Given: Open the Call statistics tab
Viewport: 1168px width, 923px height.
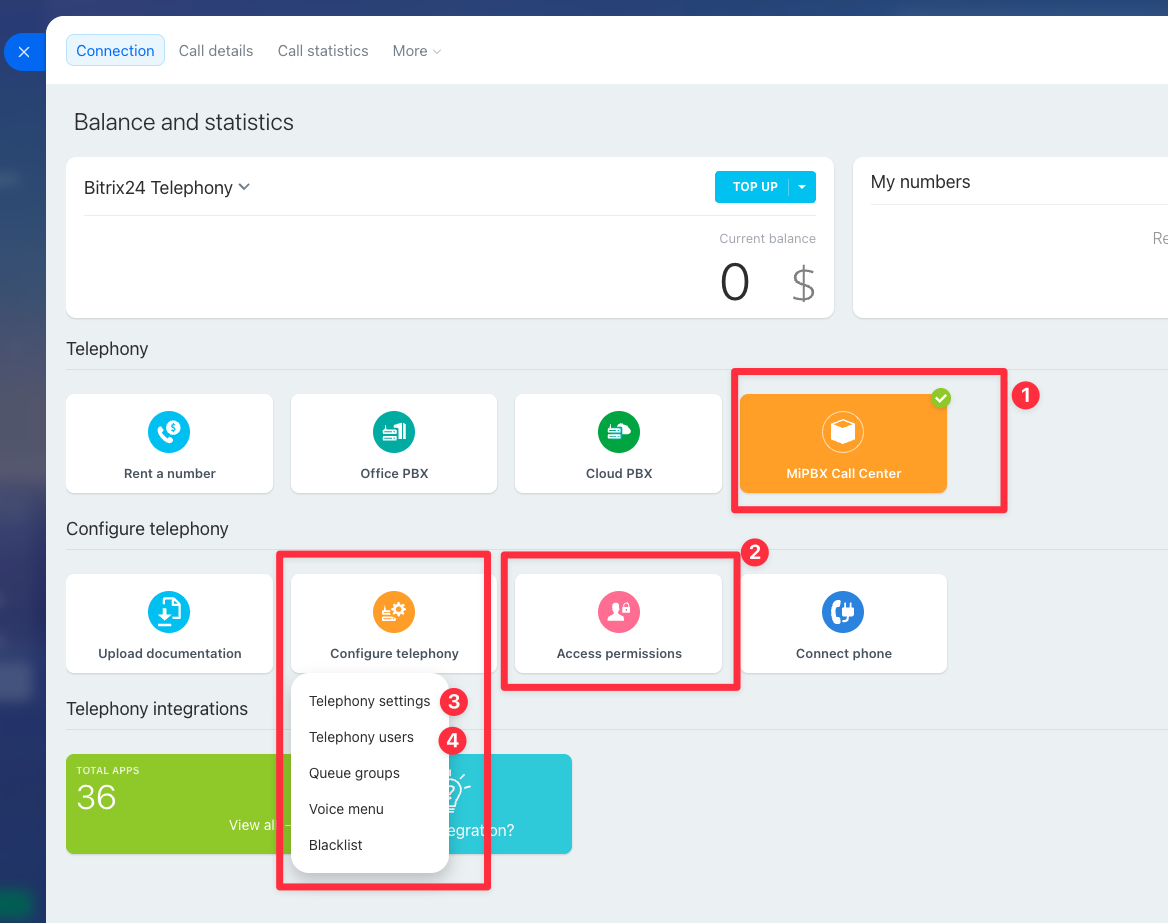Looking at the screenshot, I should (323, 51).
